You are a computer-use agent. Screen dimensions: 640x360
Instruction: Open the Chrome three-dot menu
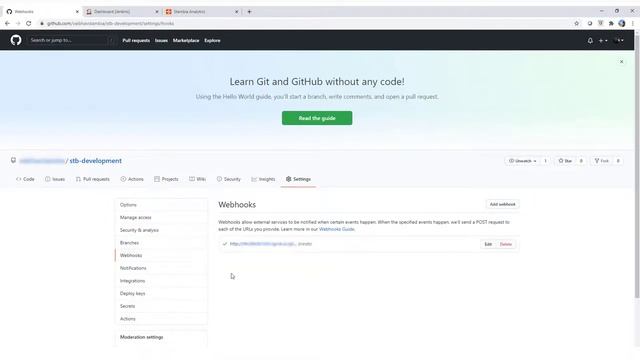(x=632, y=23)
